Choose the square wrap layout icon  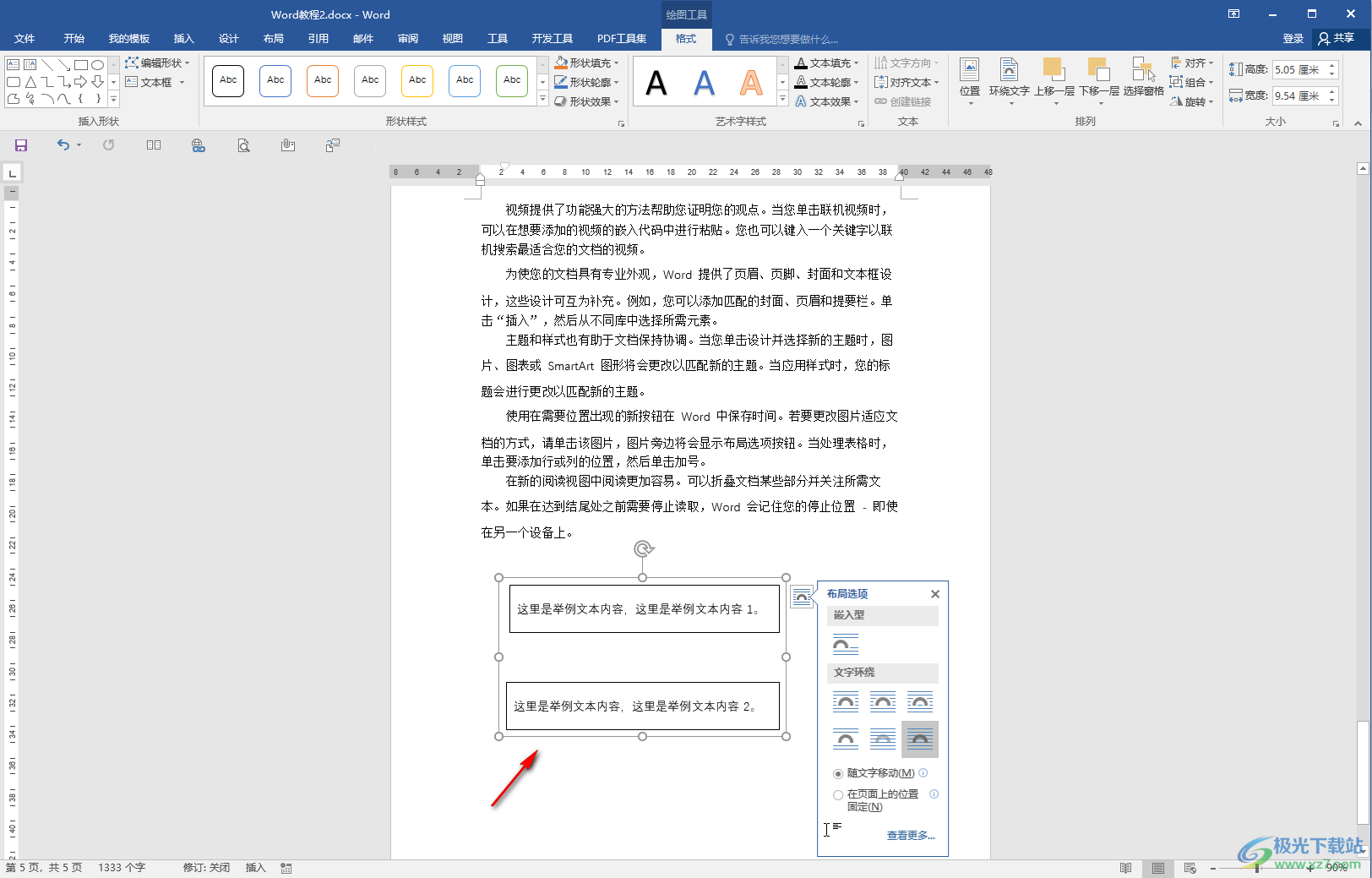coord(846,702)
